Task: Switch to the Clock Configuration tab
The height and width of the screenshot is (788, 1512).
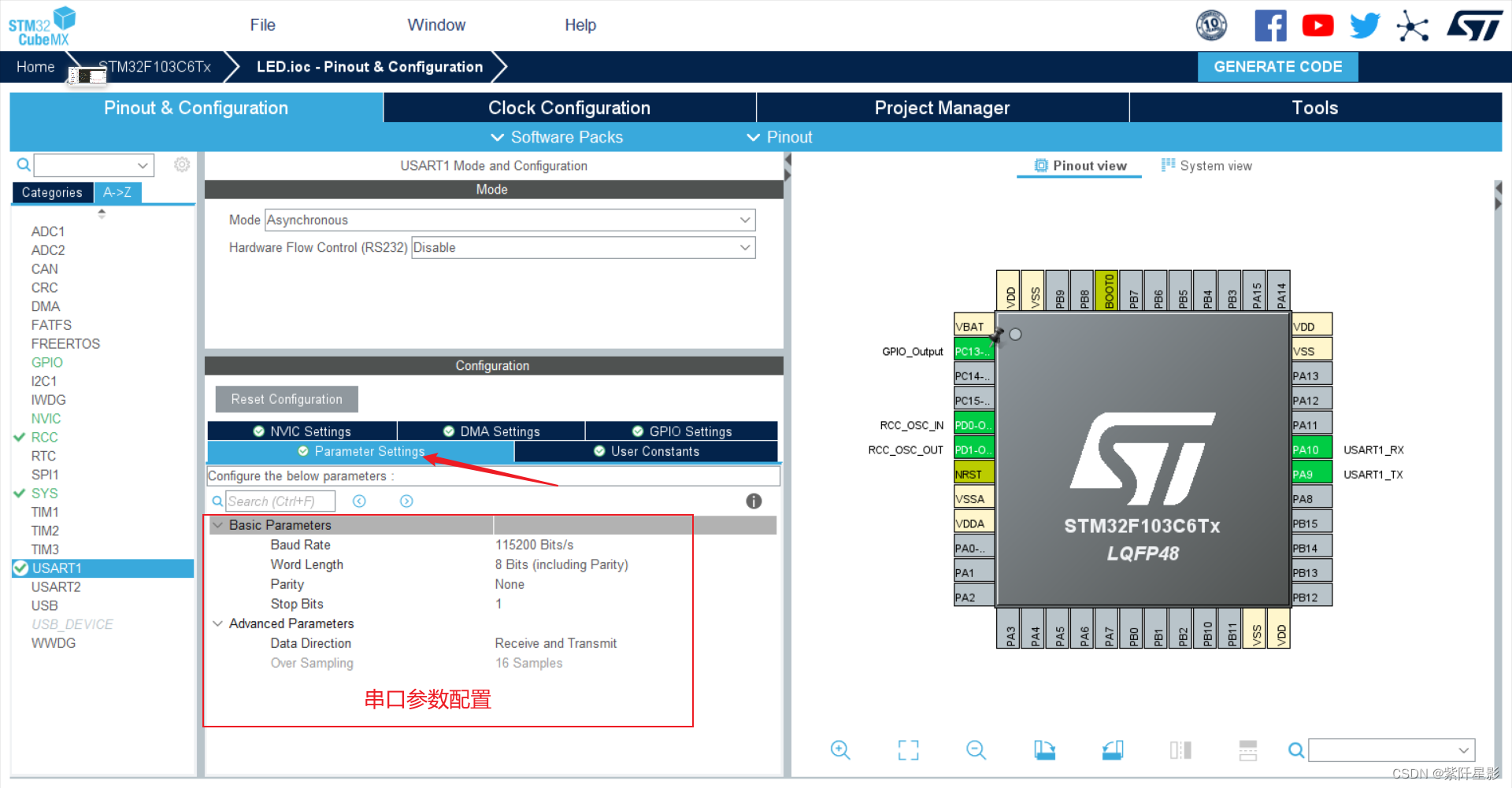Action: pos(569,108)
